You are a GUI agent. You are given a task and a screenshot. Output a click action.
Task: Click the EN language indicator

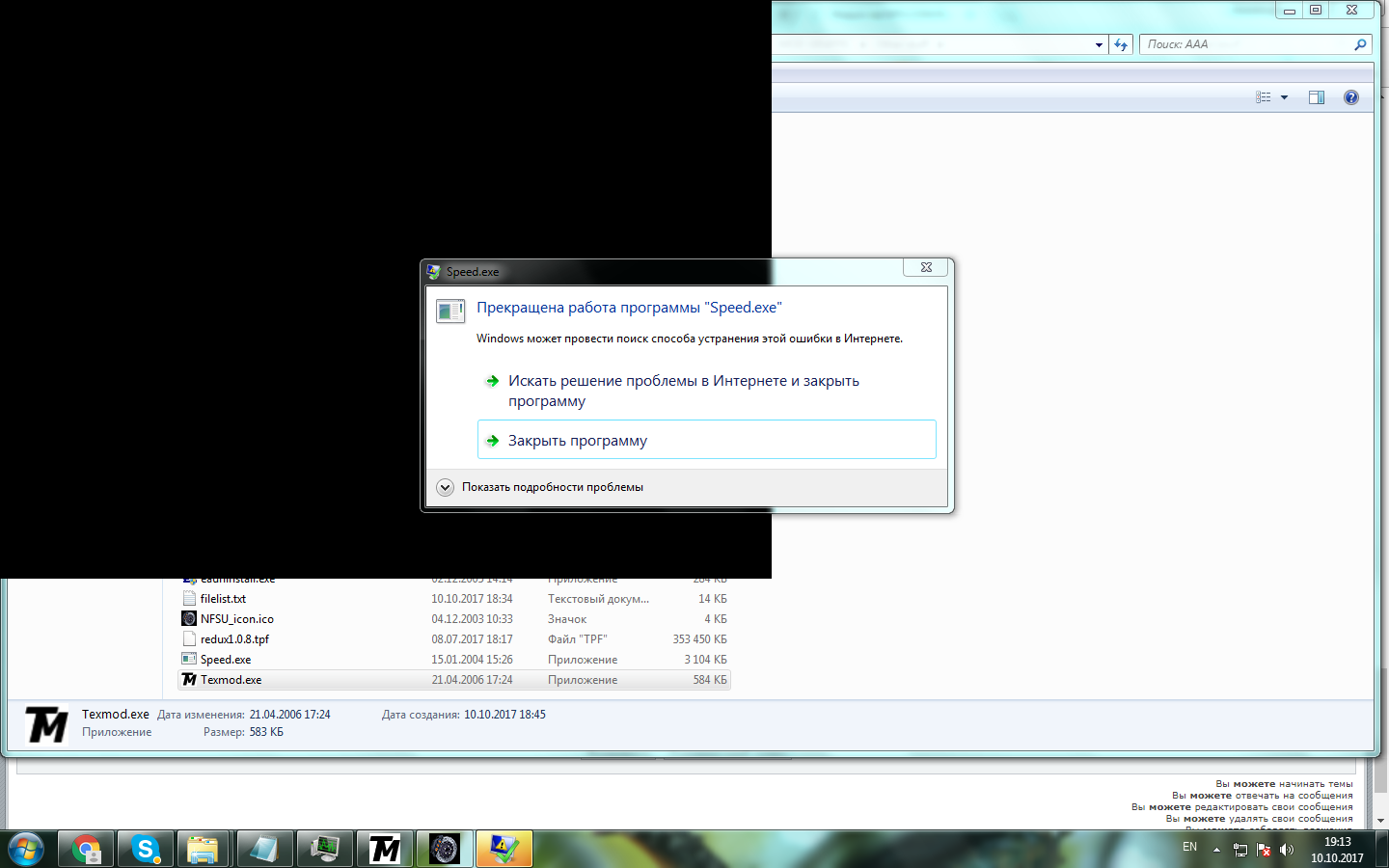1189,847
